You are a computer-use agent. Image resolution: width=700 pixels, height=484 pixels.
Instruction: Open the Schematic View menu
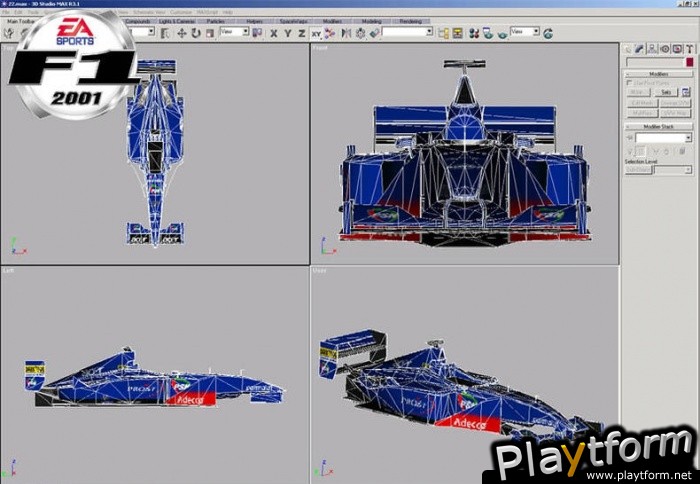tap(150, 13)
